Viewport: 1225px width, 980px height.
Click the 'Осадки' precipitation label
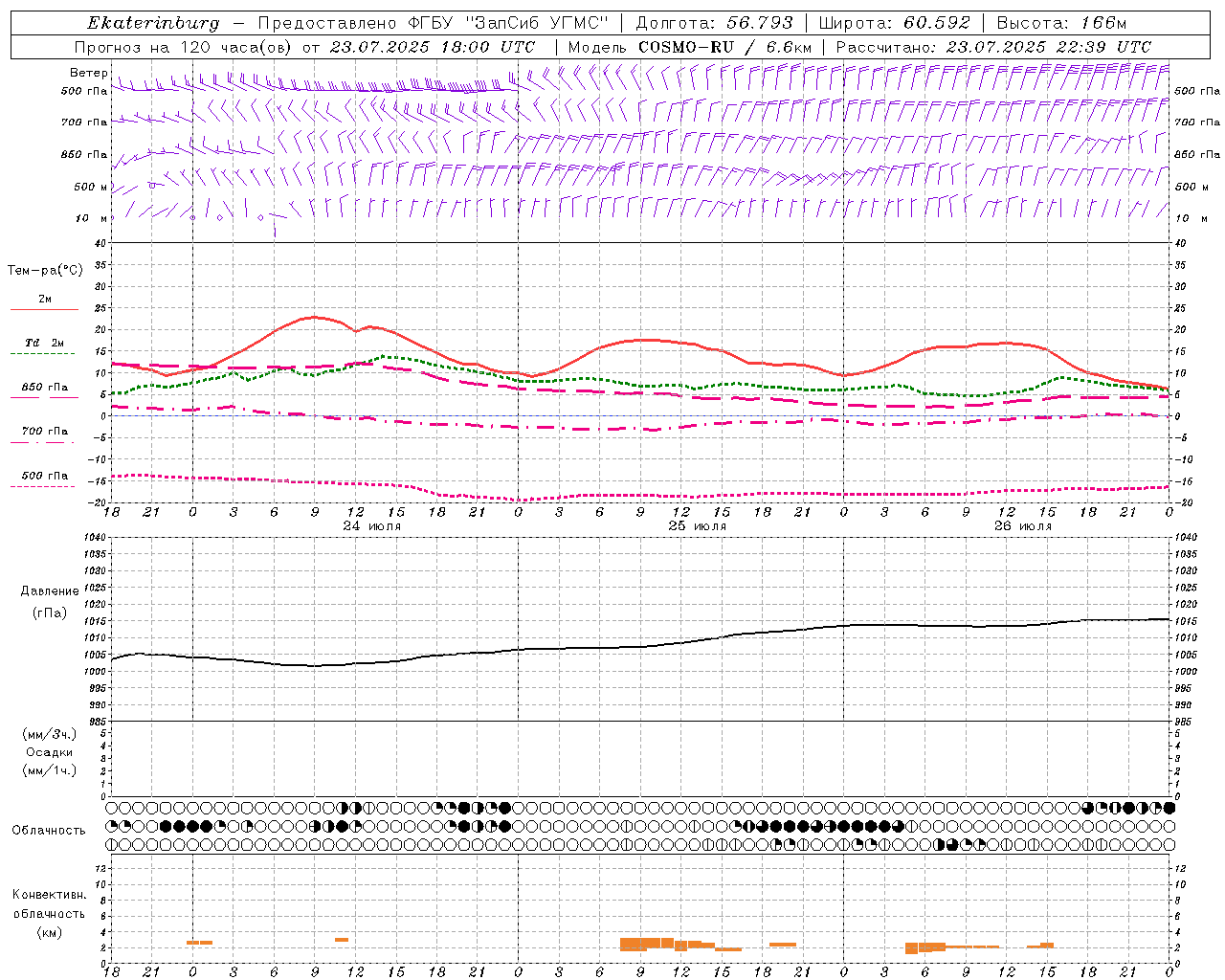tap(50, 752)
